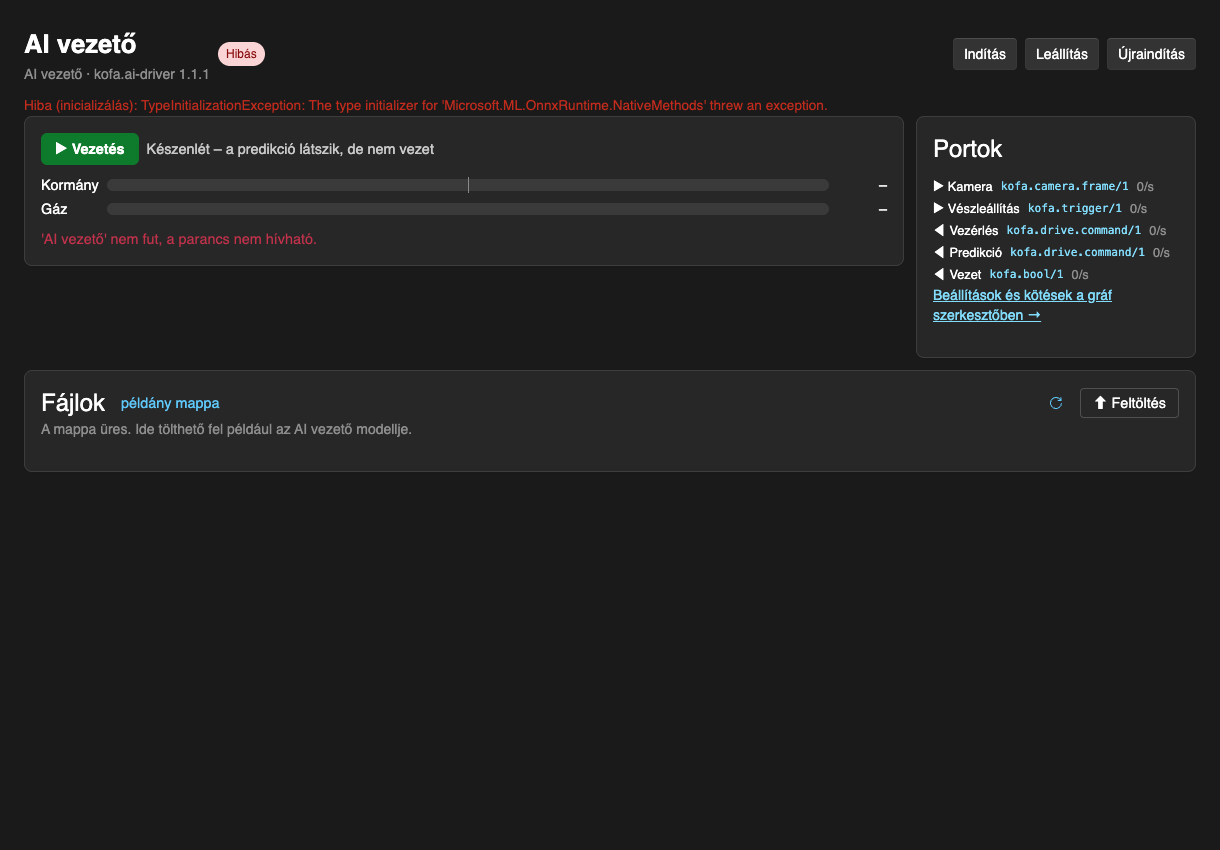This screenshot has width=1220, height=850.
Task: Click the Vezet port name
Action: (x=966, y=274)
